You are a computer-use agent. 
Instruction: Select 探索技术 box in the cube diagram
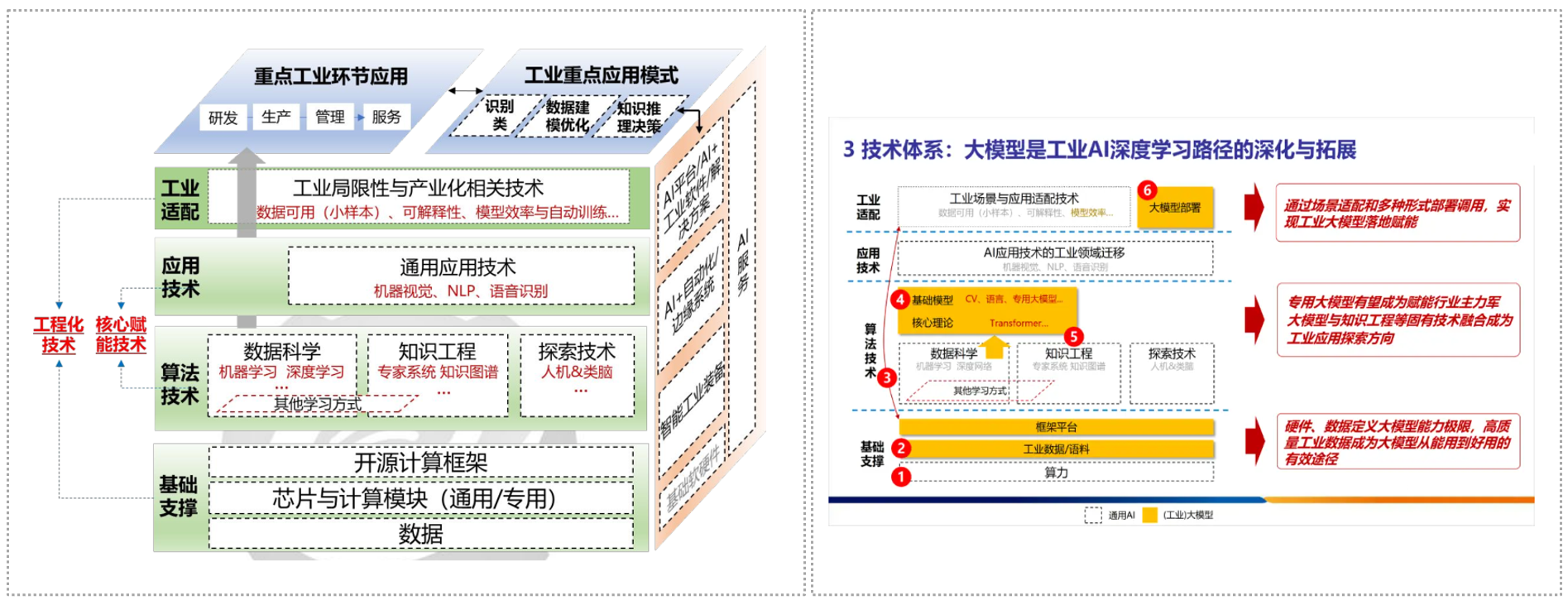pyautogui.click(x=578, y=375)
